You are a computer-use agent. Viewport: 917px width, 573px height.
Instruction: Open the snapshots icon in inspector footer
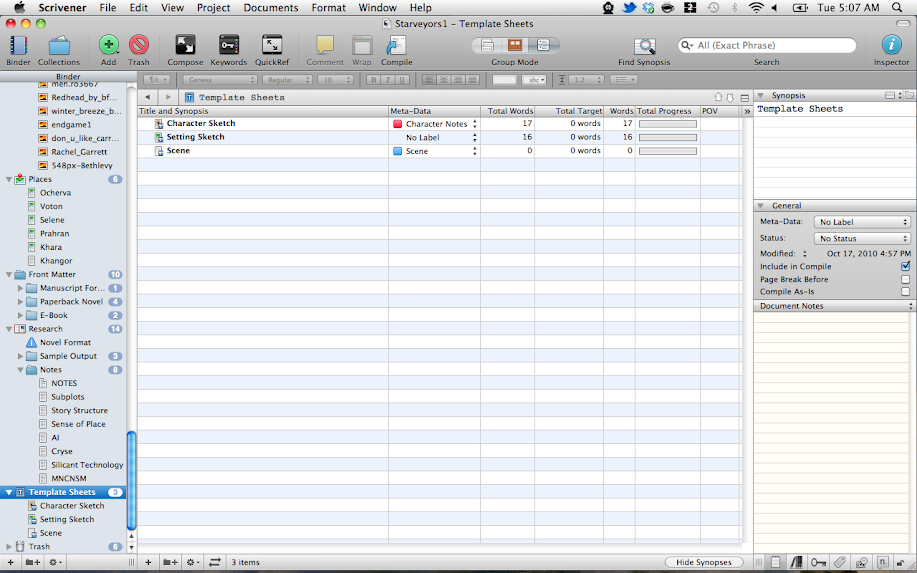click(x=861, y=562)
